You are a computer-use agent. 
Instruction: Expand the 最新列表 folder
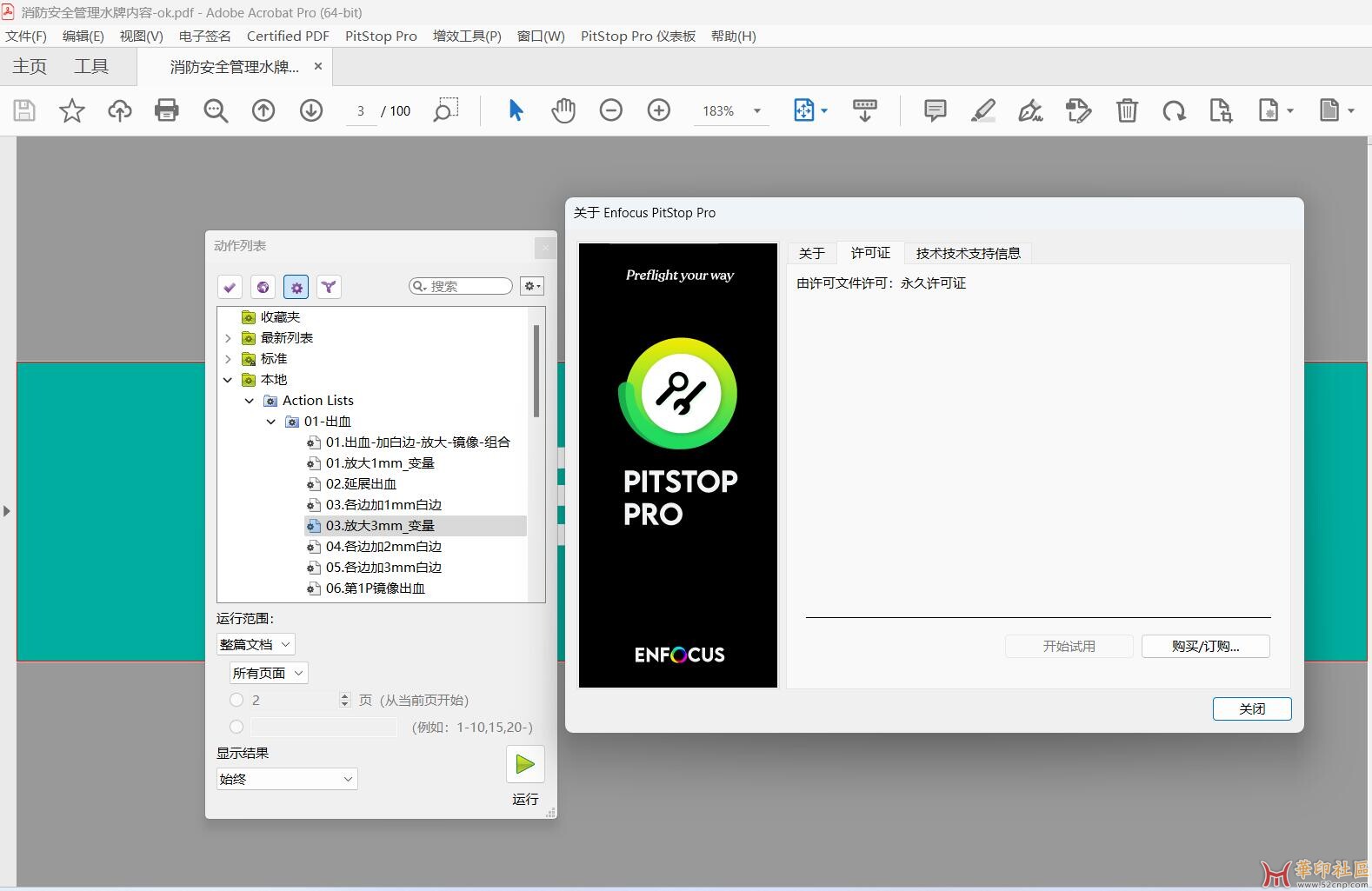point(228,338)
